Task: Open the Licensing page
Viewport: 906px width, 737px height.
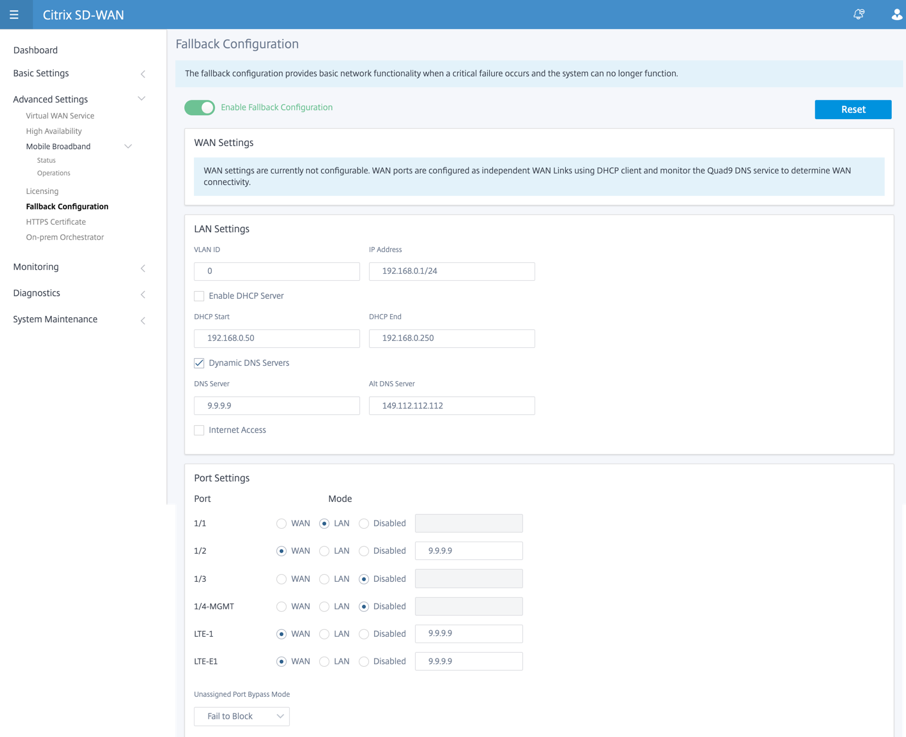Action: click(x=42, y=191)
